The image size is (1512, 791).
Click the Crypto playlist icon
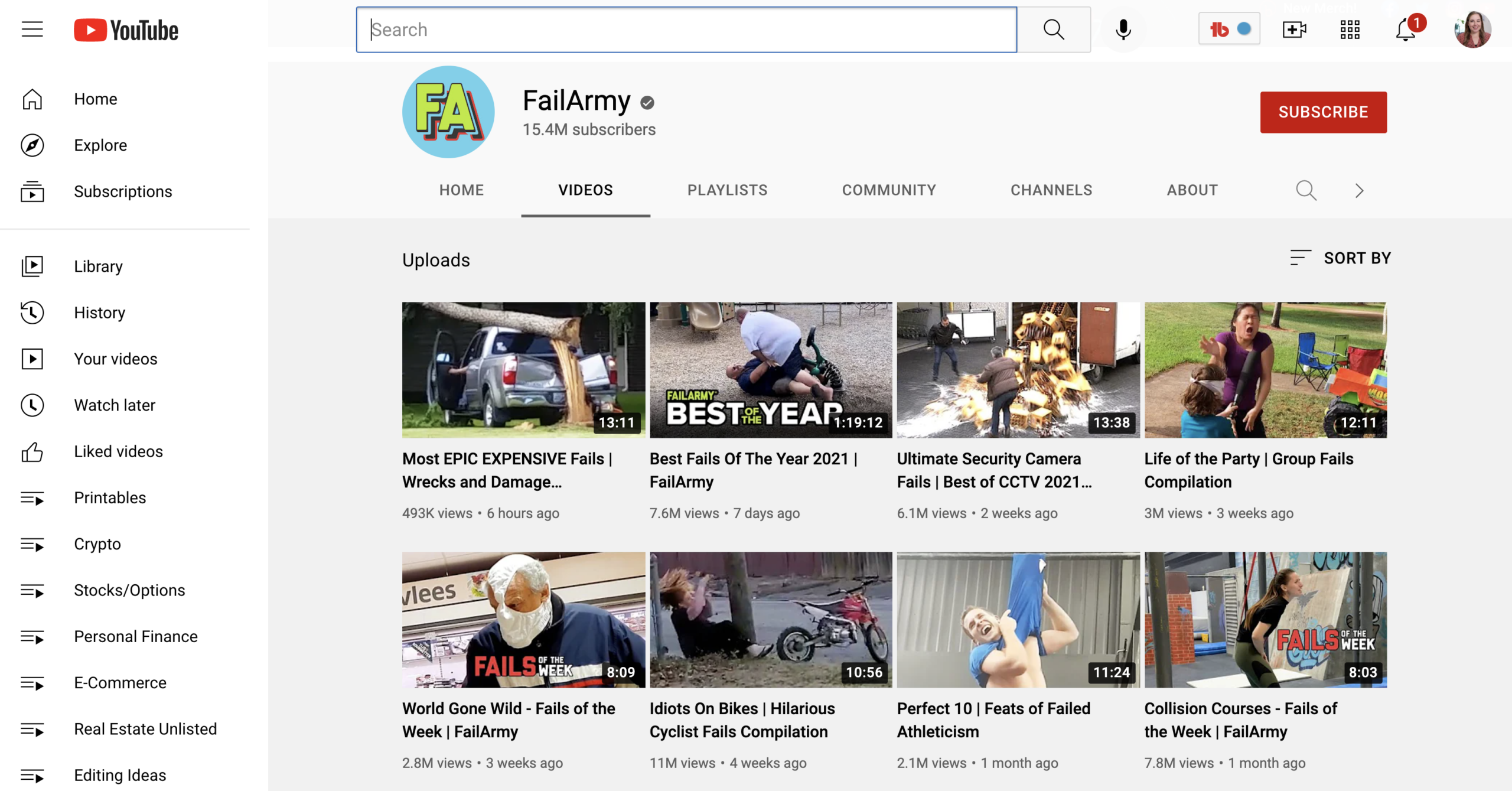tap(32, 544)
